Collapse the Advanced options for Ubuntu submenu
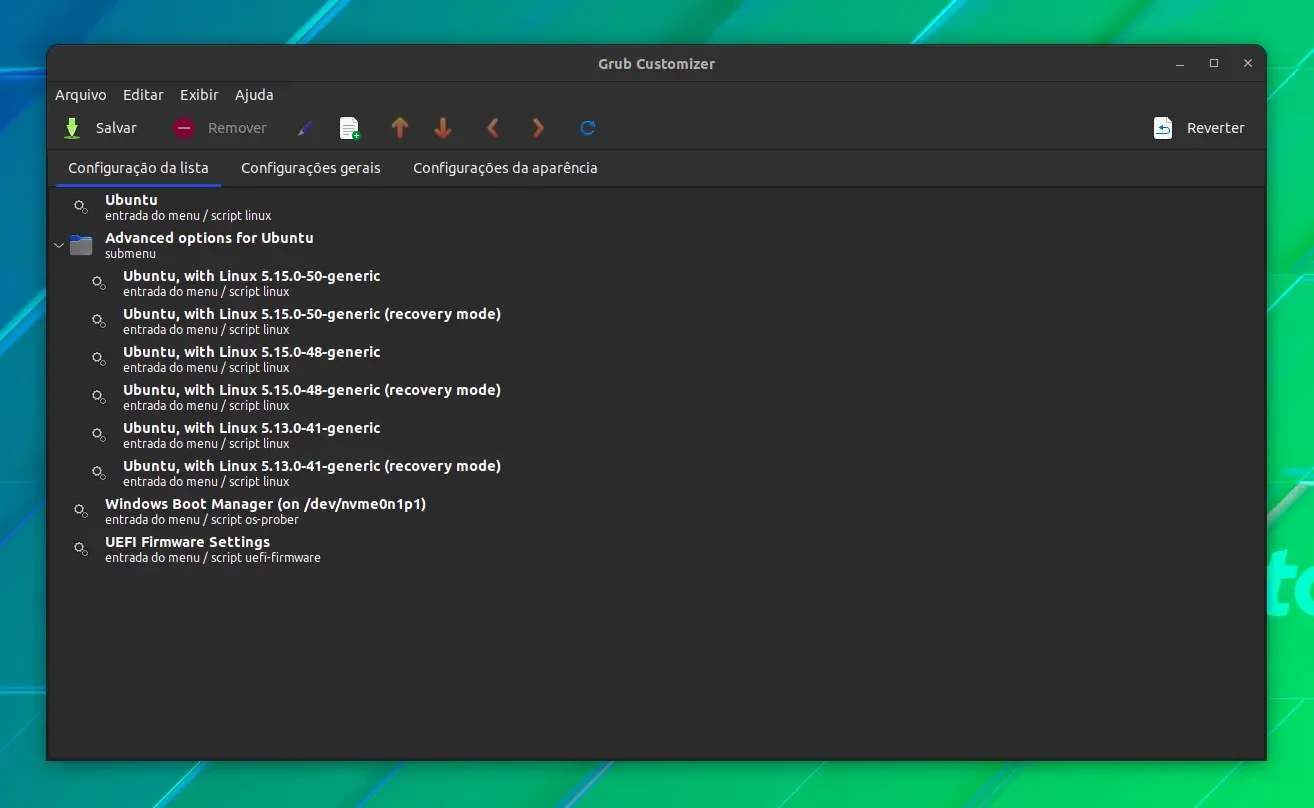 coord(59,245)
